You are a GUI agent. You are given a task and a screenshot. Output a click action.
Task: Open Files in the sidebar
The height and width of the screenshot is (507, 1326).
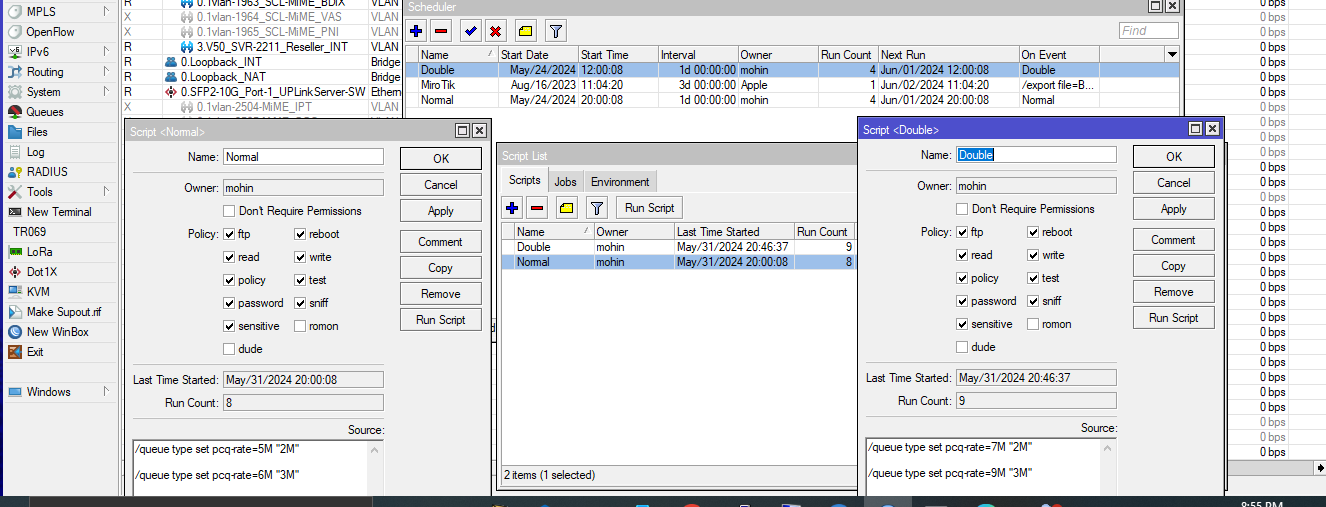pos(37,132)
